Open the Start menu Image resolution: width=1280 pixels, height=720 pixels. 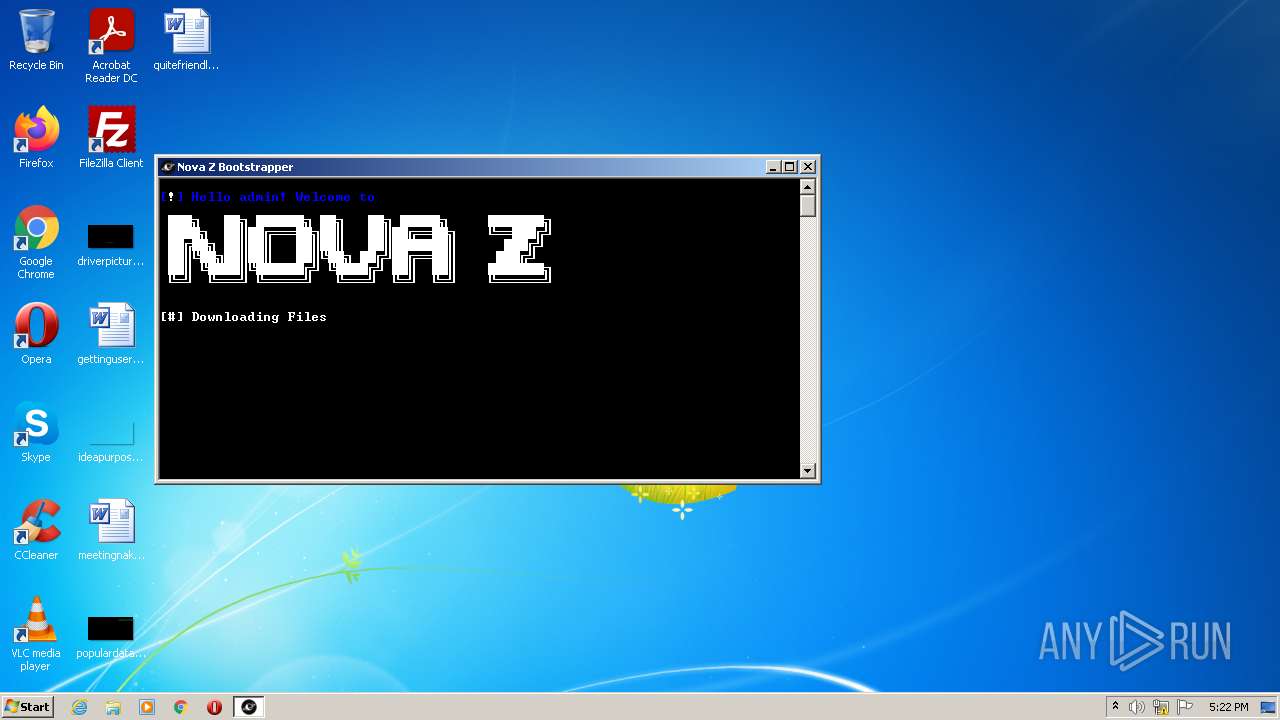[x=27, y=706]
